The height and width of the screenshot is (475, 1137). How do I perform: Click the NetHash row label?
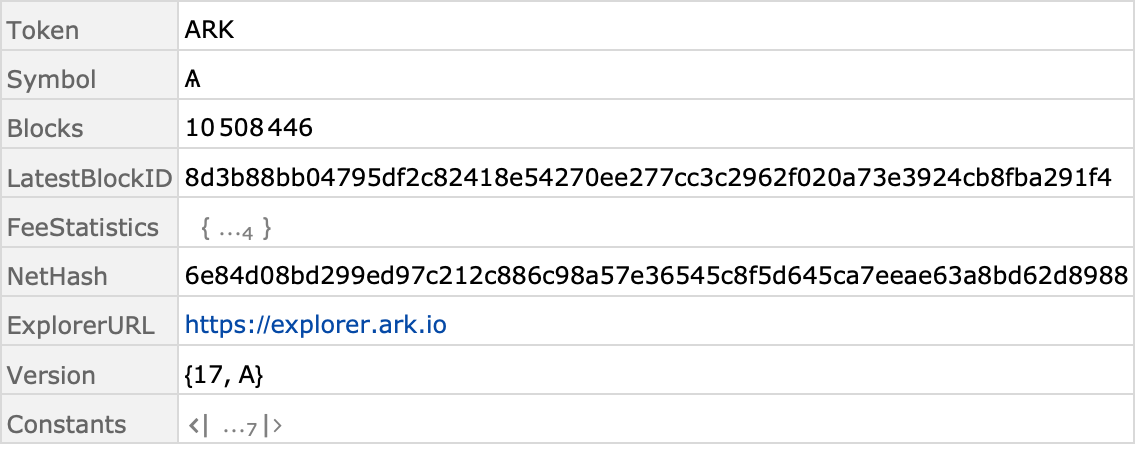coord(57,276)
